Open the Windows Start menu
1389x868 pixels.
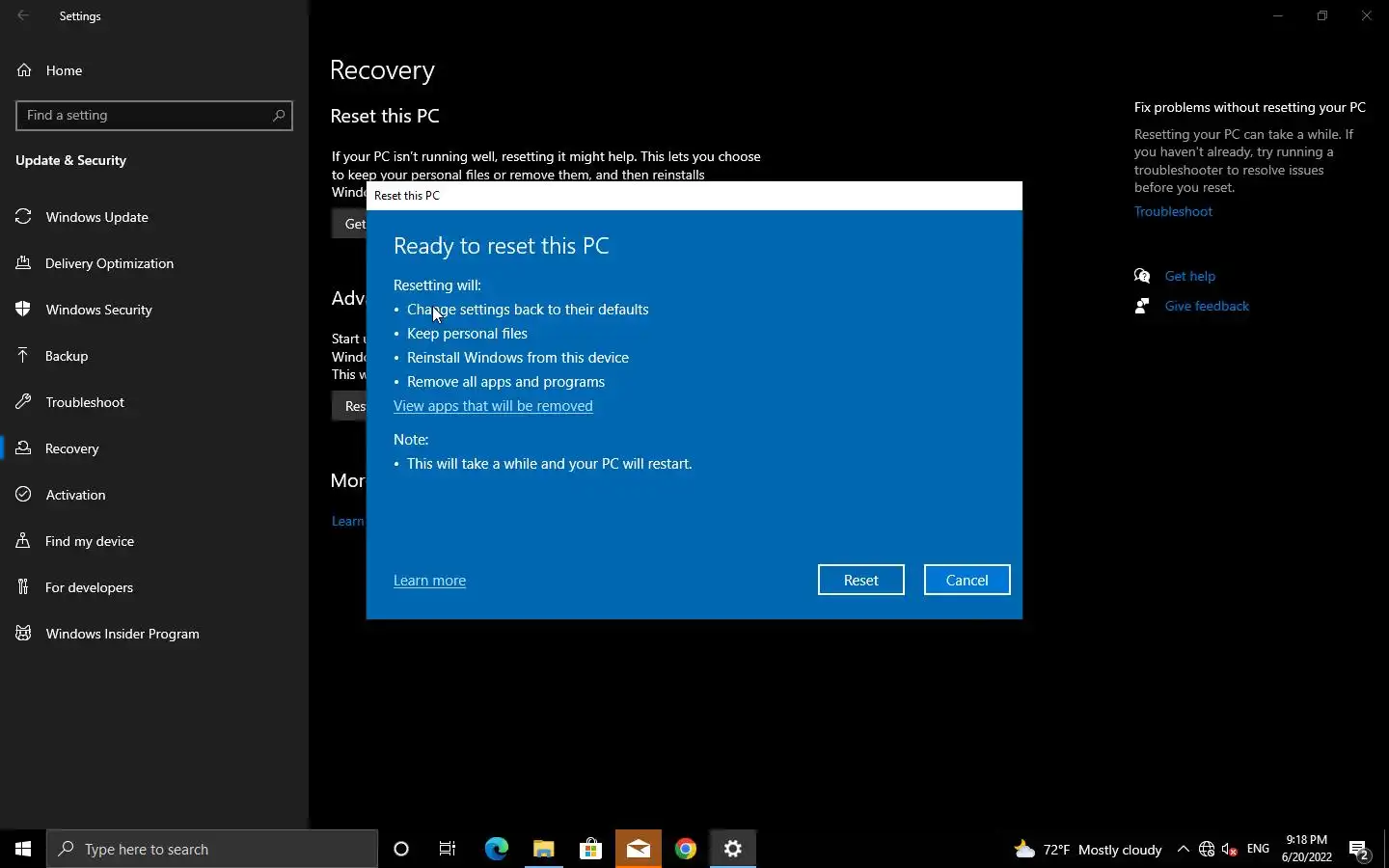[23, 849]
